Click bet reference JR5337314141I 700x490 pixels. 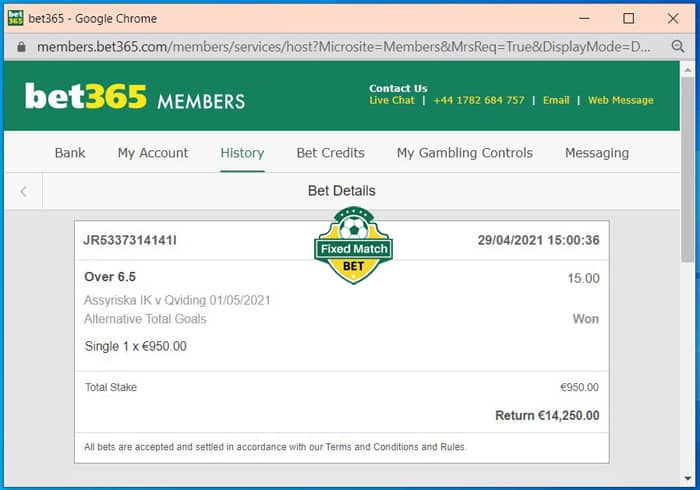(x=130, y=241)
